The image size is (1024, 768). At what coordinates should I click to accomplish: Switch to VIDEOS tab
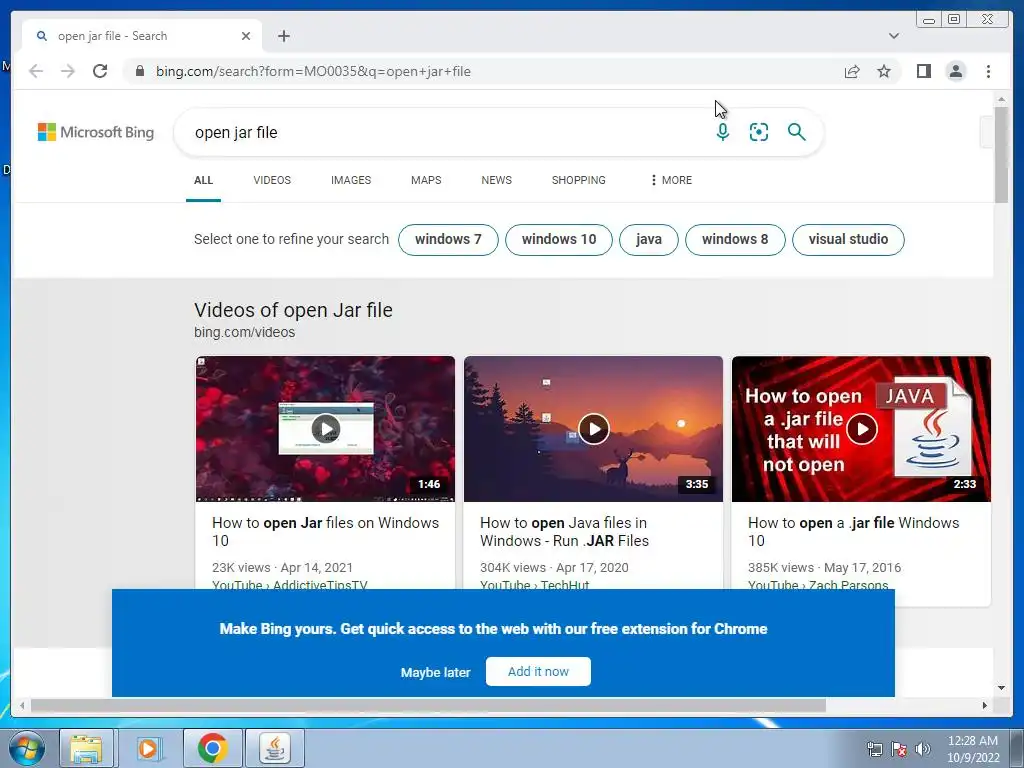click(x=272, y=180)
